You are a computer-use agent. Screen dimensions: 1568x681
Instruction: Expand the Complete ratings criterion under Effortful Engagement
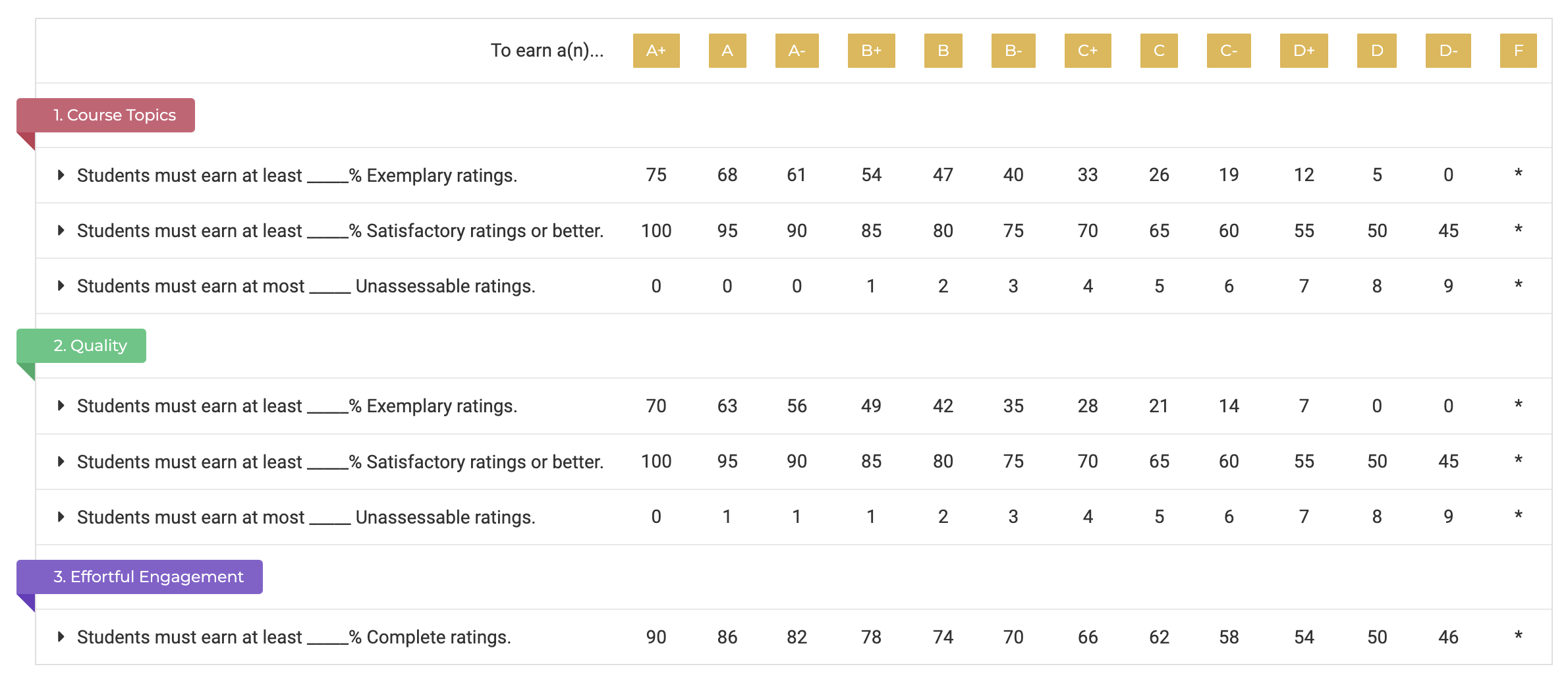coord(61,637)
